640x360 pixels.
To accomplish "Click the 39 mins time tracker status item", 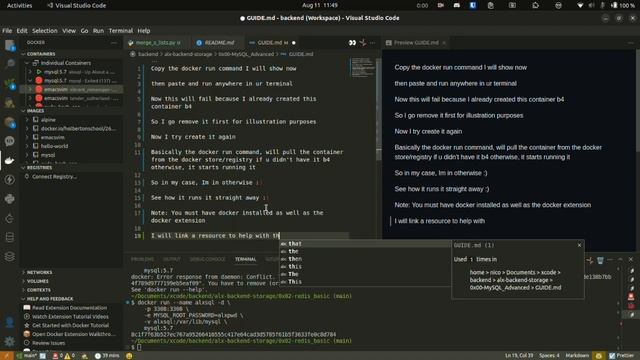I will click(107, 356).
